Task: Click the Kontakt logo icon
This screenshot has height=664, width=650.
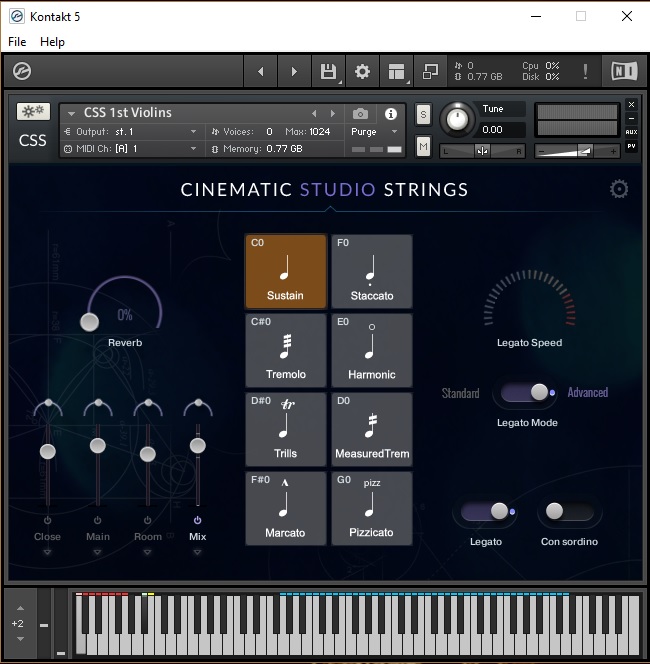Action: pyautogui.click(x=22, y=72)
